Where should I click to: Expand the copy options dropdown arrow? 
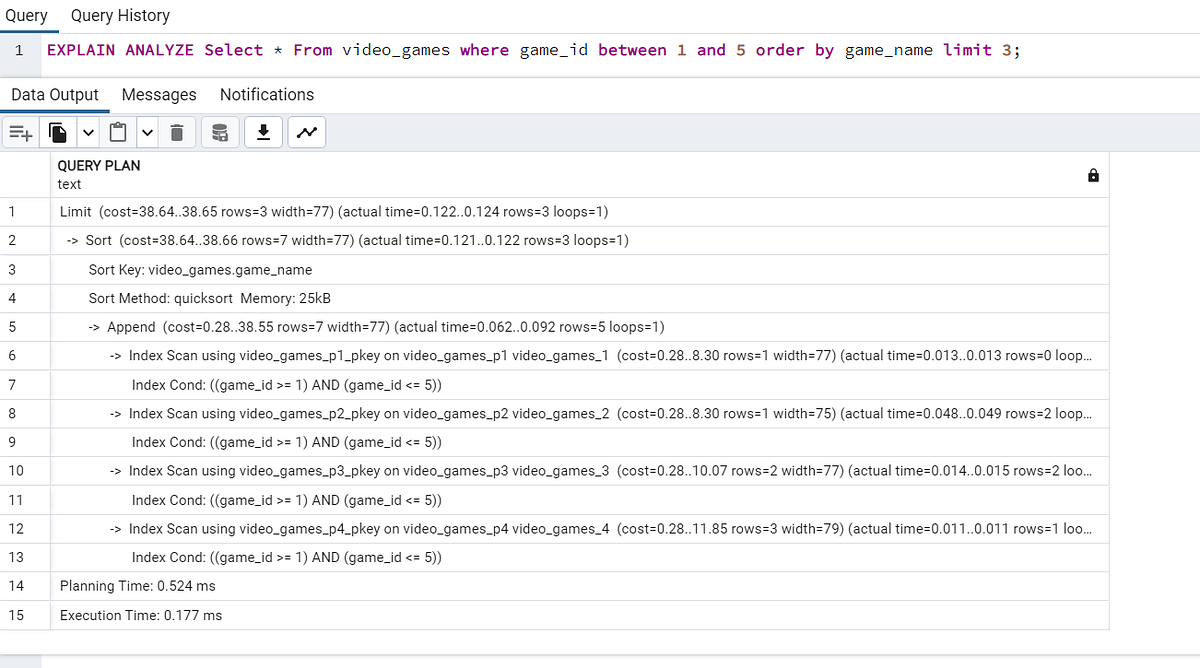tap(88, 132)
